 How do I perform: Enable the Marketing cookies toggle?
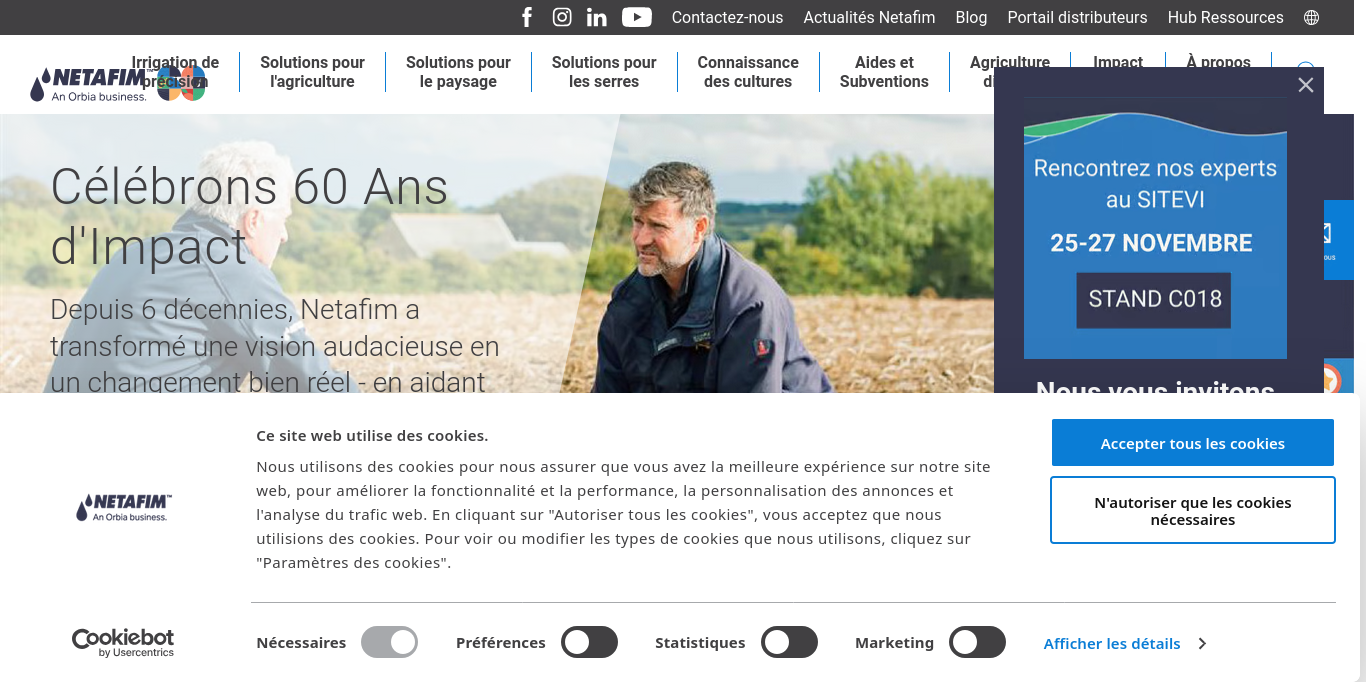click(x=977, y=642)
